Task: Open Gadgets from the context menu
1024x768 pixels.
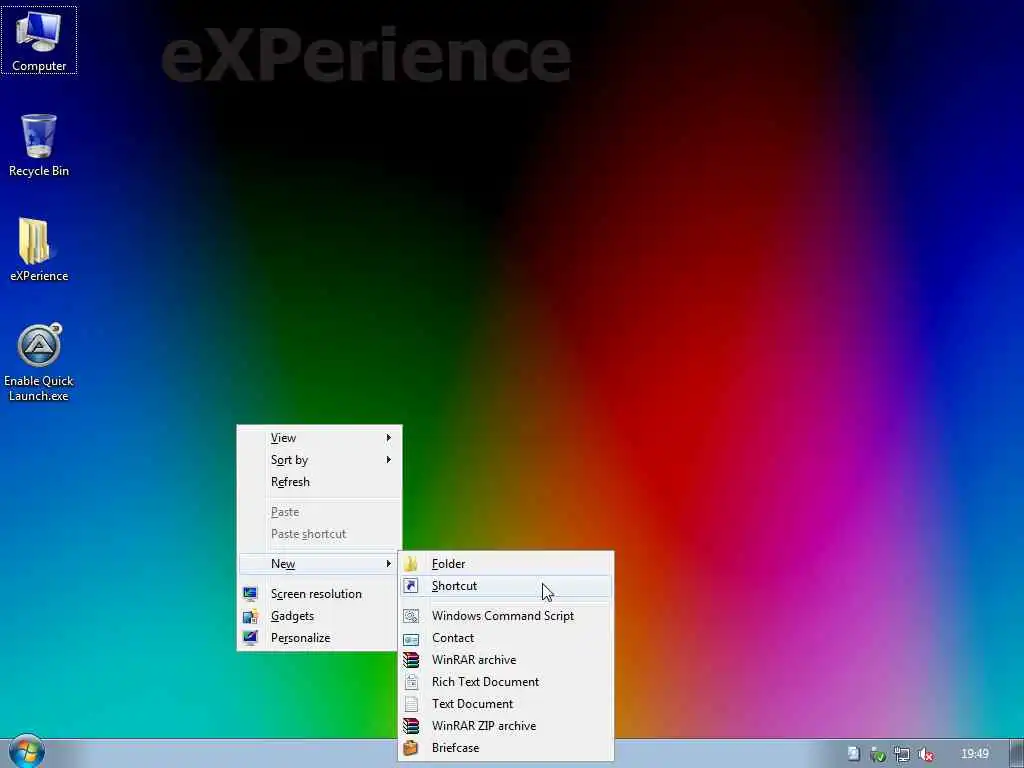Action: 319,616
